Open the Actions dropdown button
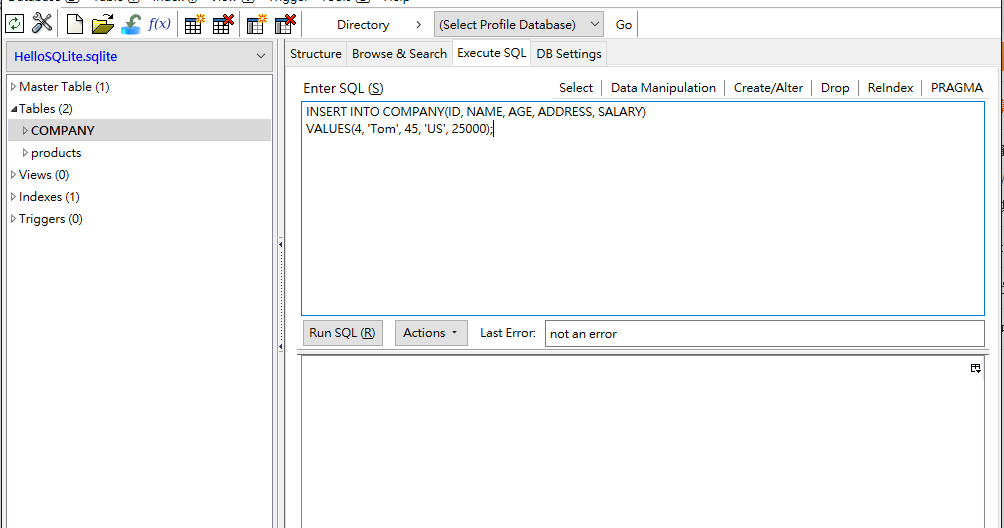The height and width of the screenshot is (528, 1004). pyautogui.click(x=431, y=333)
